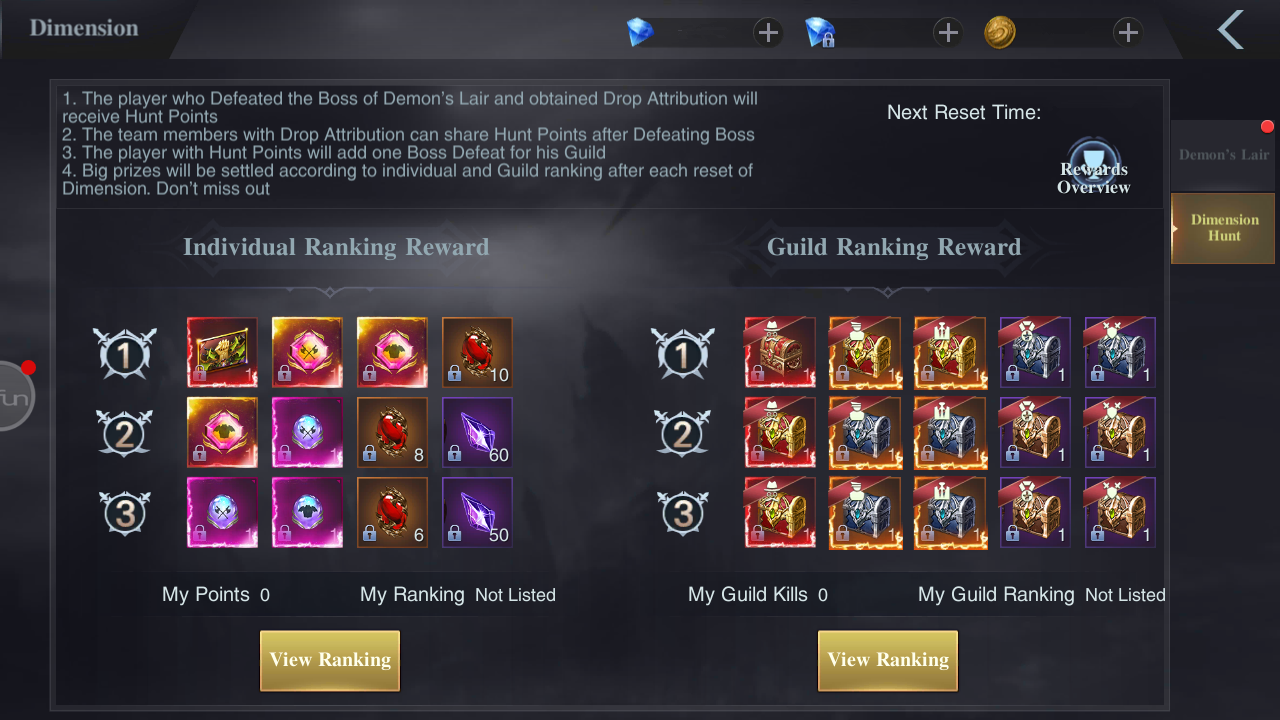The height and width of the screenshot is (720, 1280).
Task: Open the Fun floating side button
Action: point(14,396)
